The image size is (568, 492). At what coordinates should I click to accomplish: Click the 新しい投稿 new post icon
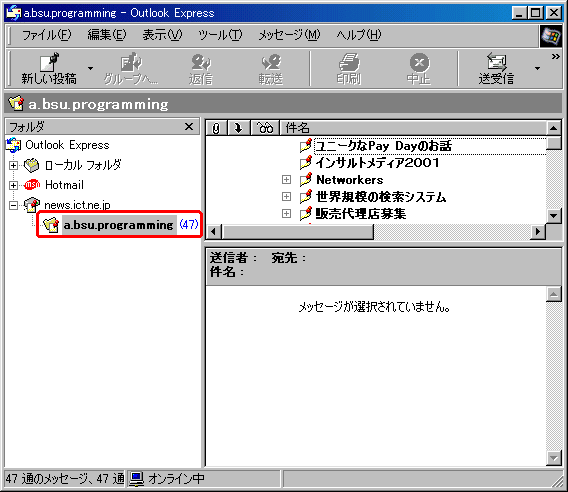tap(49, 68)
